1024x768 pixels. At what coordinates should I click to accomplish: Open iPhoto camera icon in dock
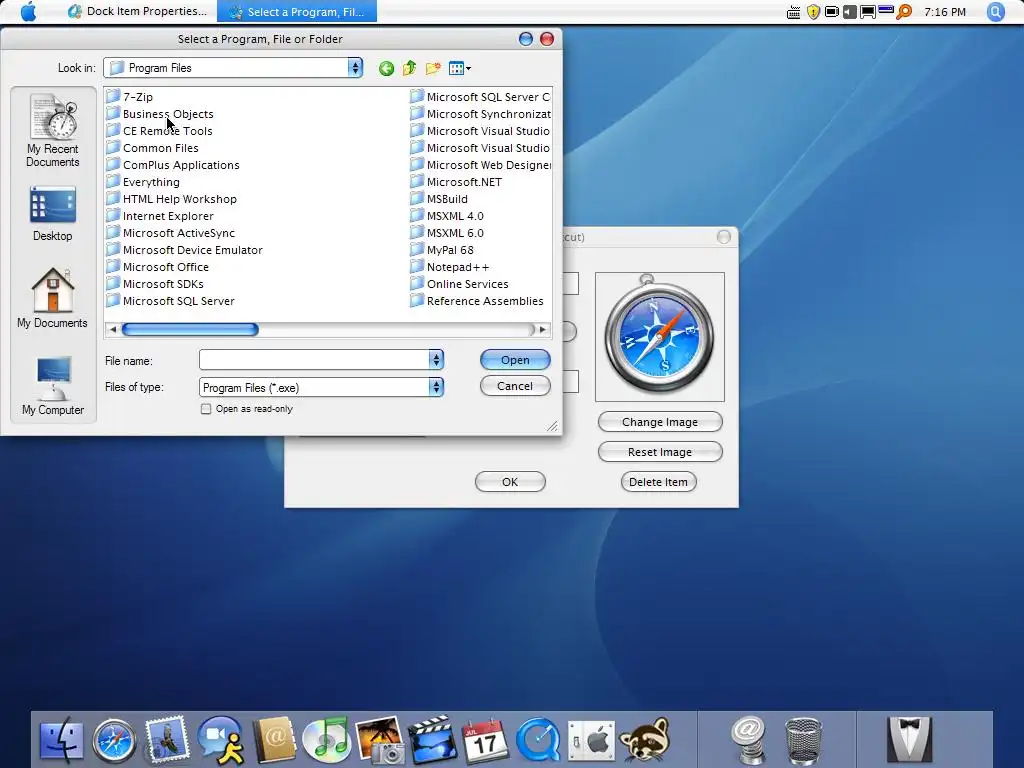coord(380,741)
